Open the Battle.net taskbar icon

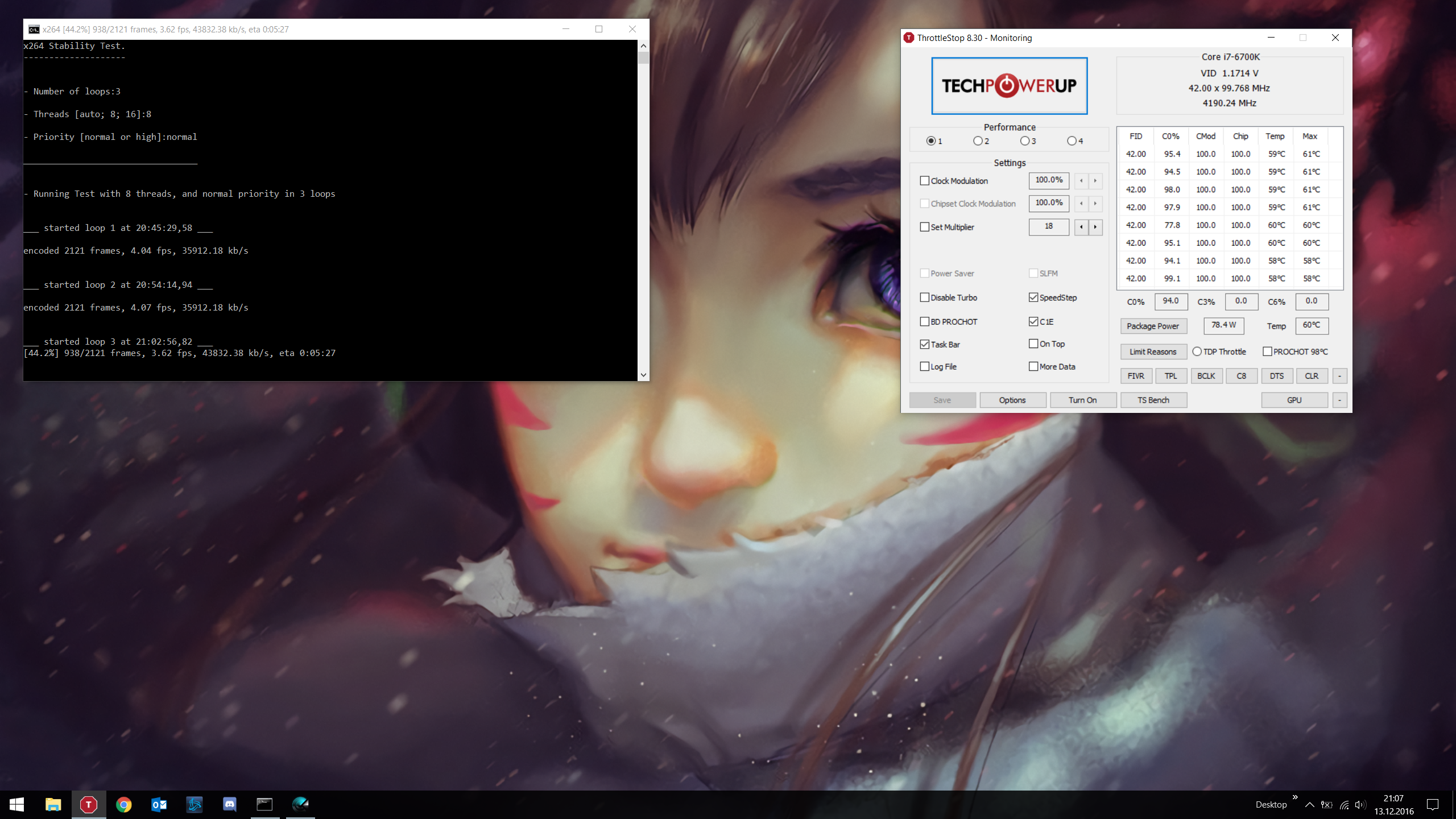[x=195, y=804]
